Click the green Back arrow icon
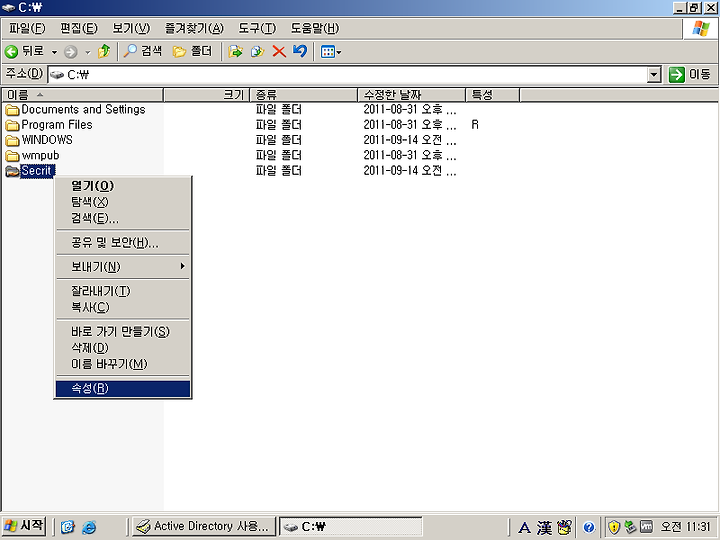Image resolution: width=720 pixels, height=540 pixels. 11,51
